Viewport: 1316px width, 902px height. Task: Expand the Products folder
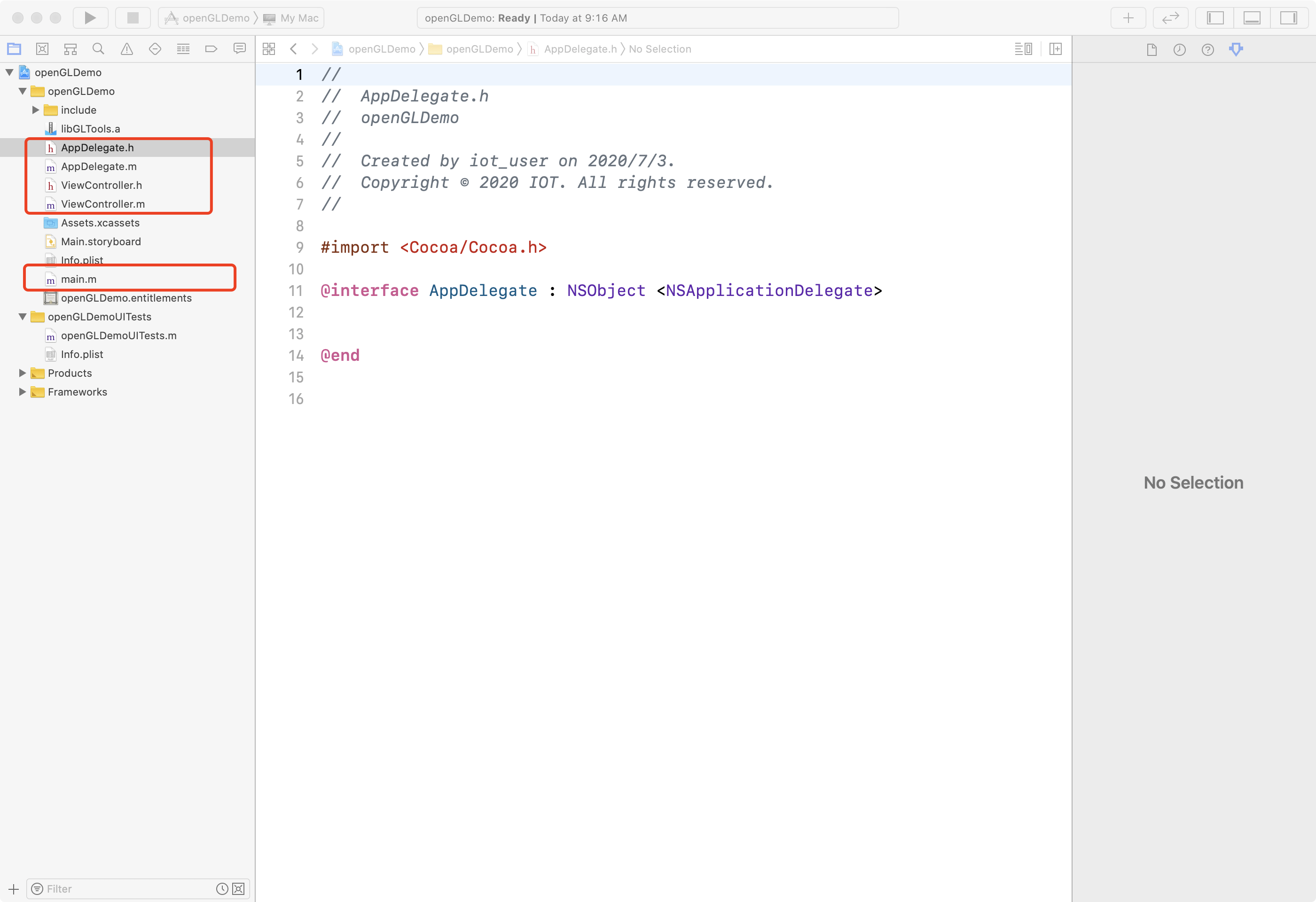coord(22,373)
